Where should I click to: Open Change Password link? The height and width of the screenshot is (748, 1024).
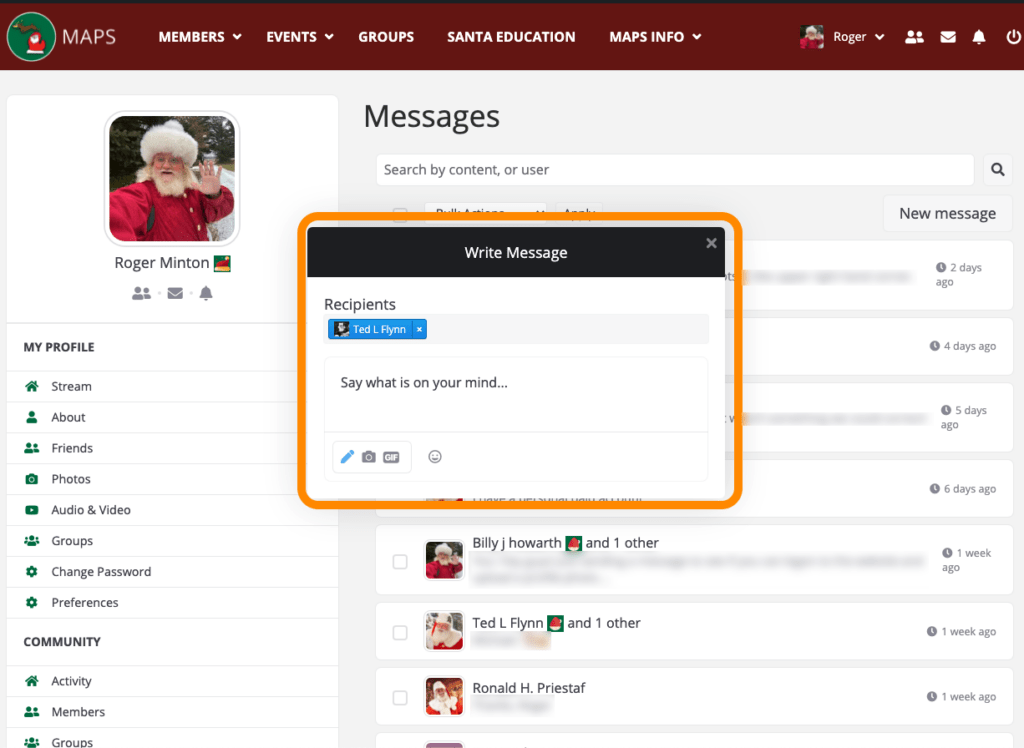point(101,572)
